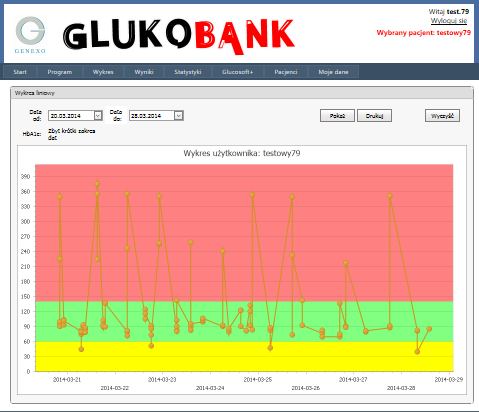Open the Data do date dropdown arrow

pyautogui.click(x=179, y=116)
